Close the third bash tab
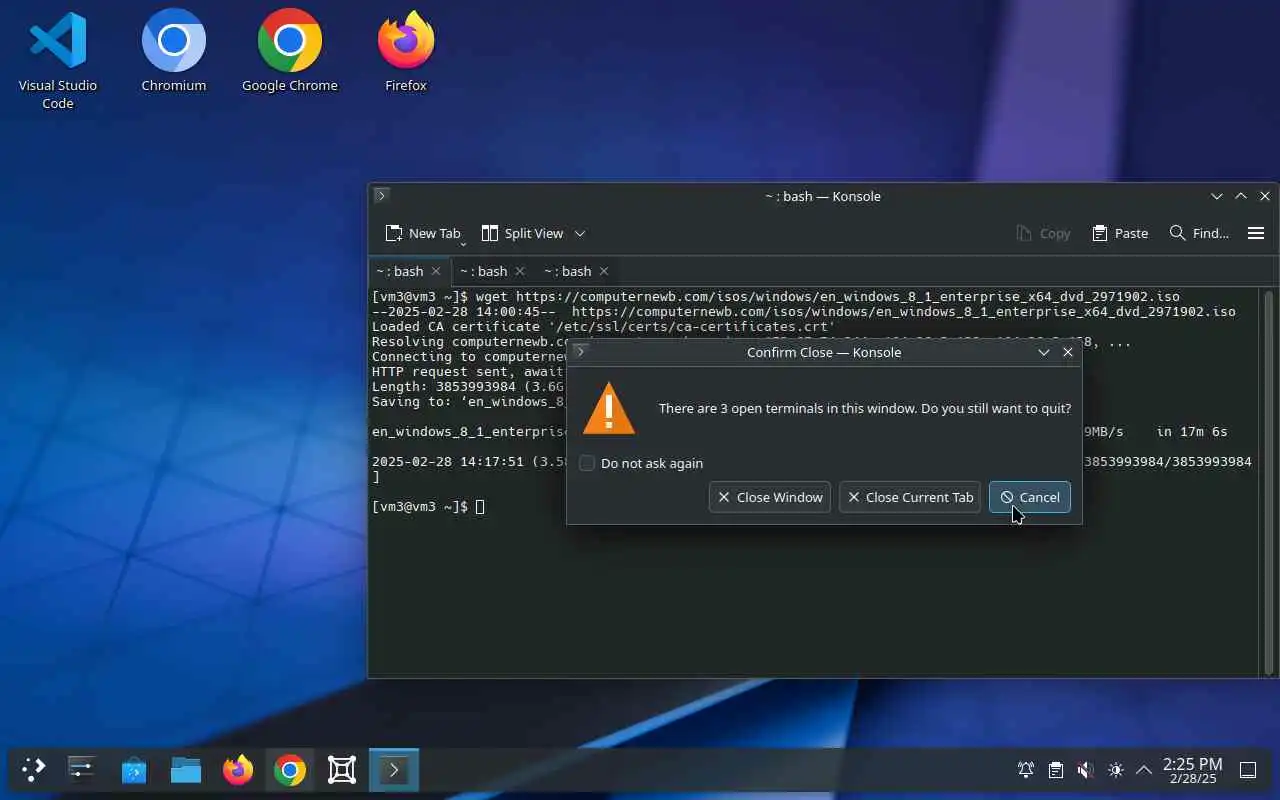Screen dimensions: 1280x800 click(604, 271)
